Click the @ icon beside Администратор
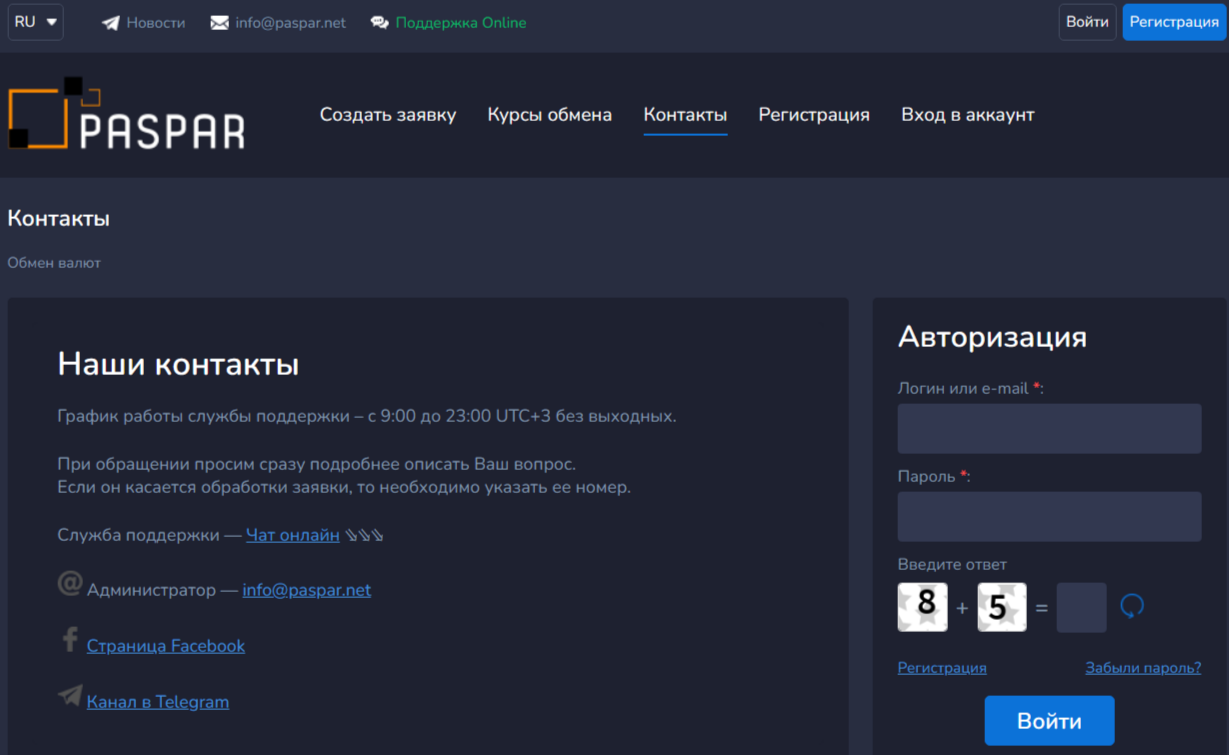 (x=69, y=584)
